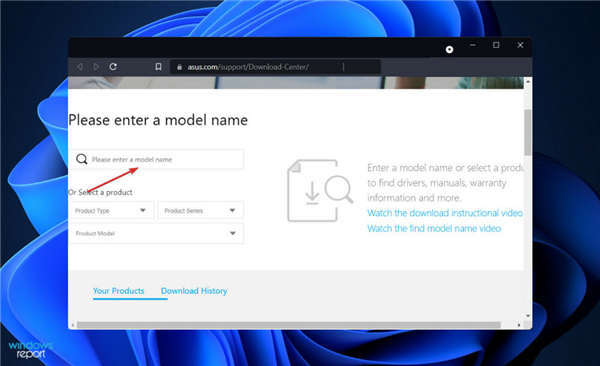The image size is (600, 366).
Task: Close the browser window
Action: (520, 45)
